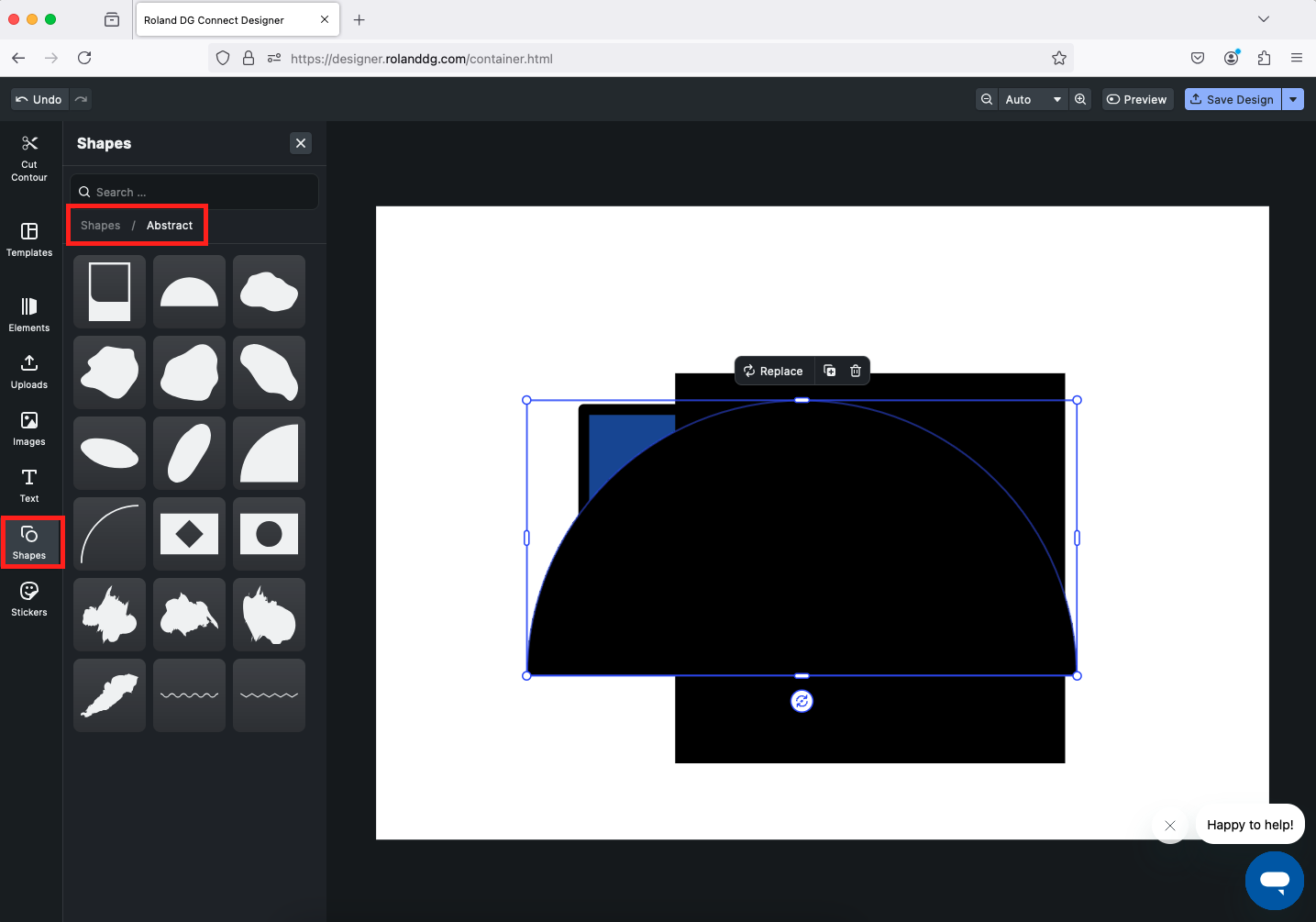
Task: Insert the rectangle with circle shape
Action: (x=269, y=534)
